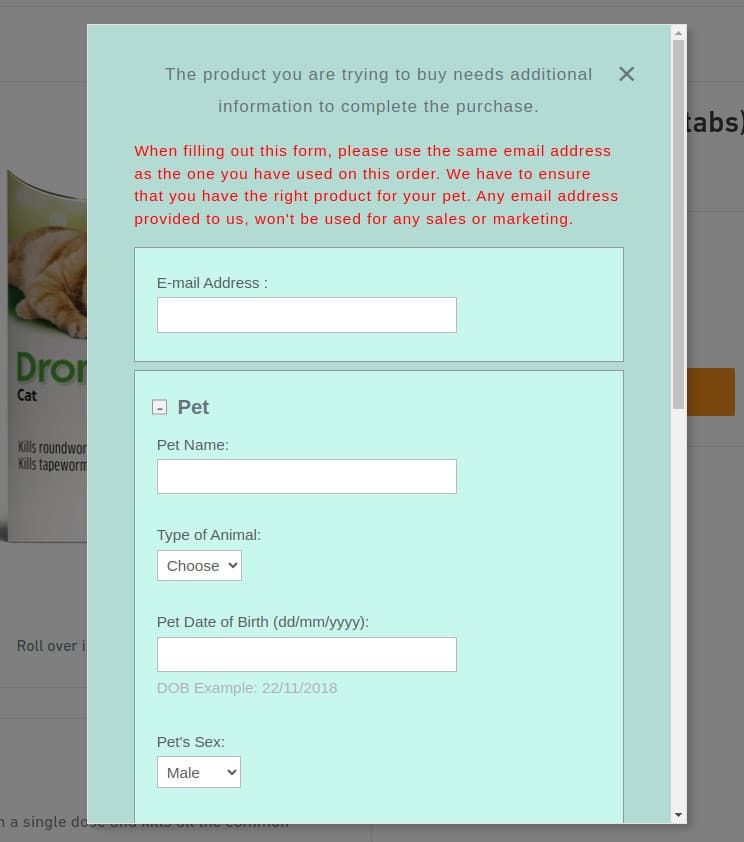Click the Pet section heading

pos(193,407)
